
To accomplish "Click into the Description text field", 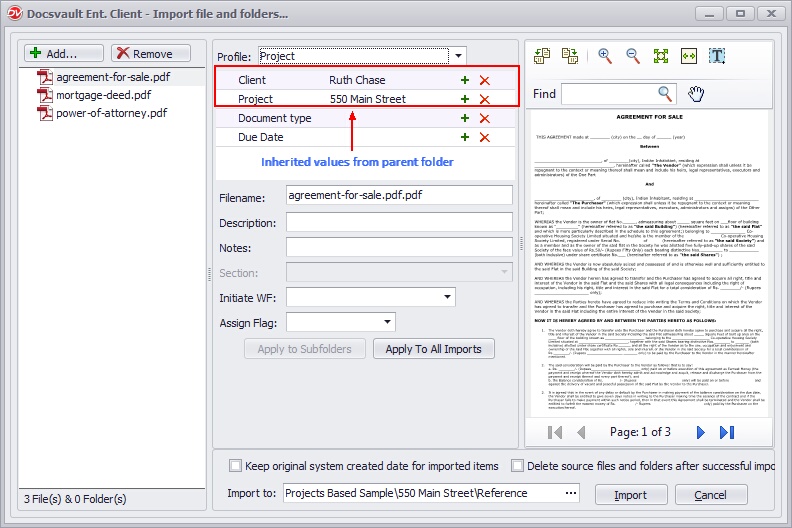I will [x=399, y=223].
